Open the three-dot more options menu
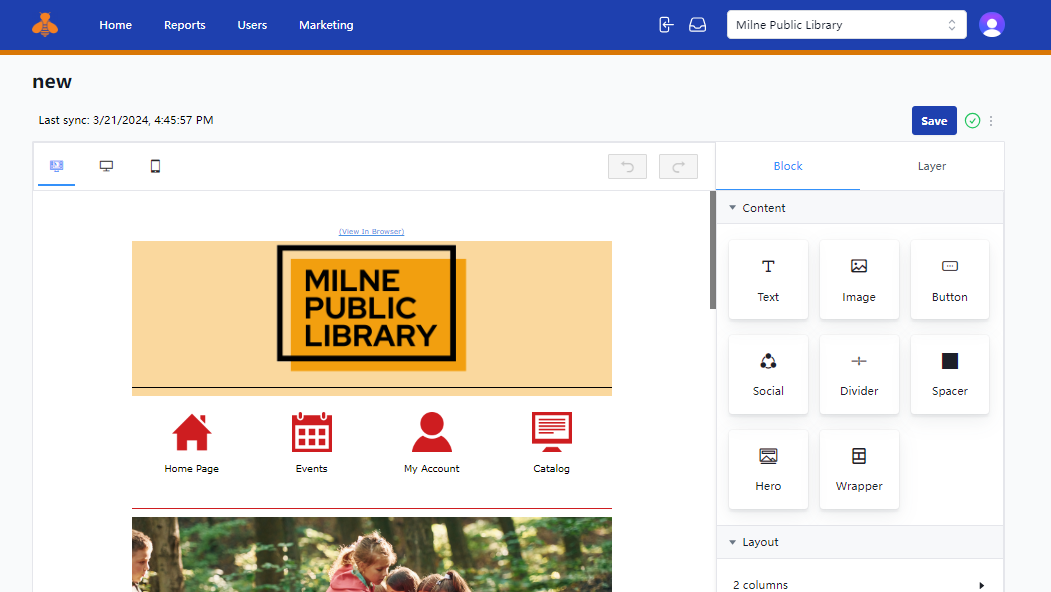 pyautogui.click(x=991, y=121)
